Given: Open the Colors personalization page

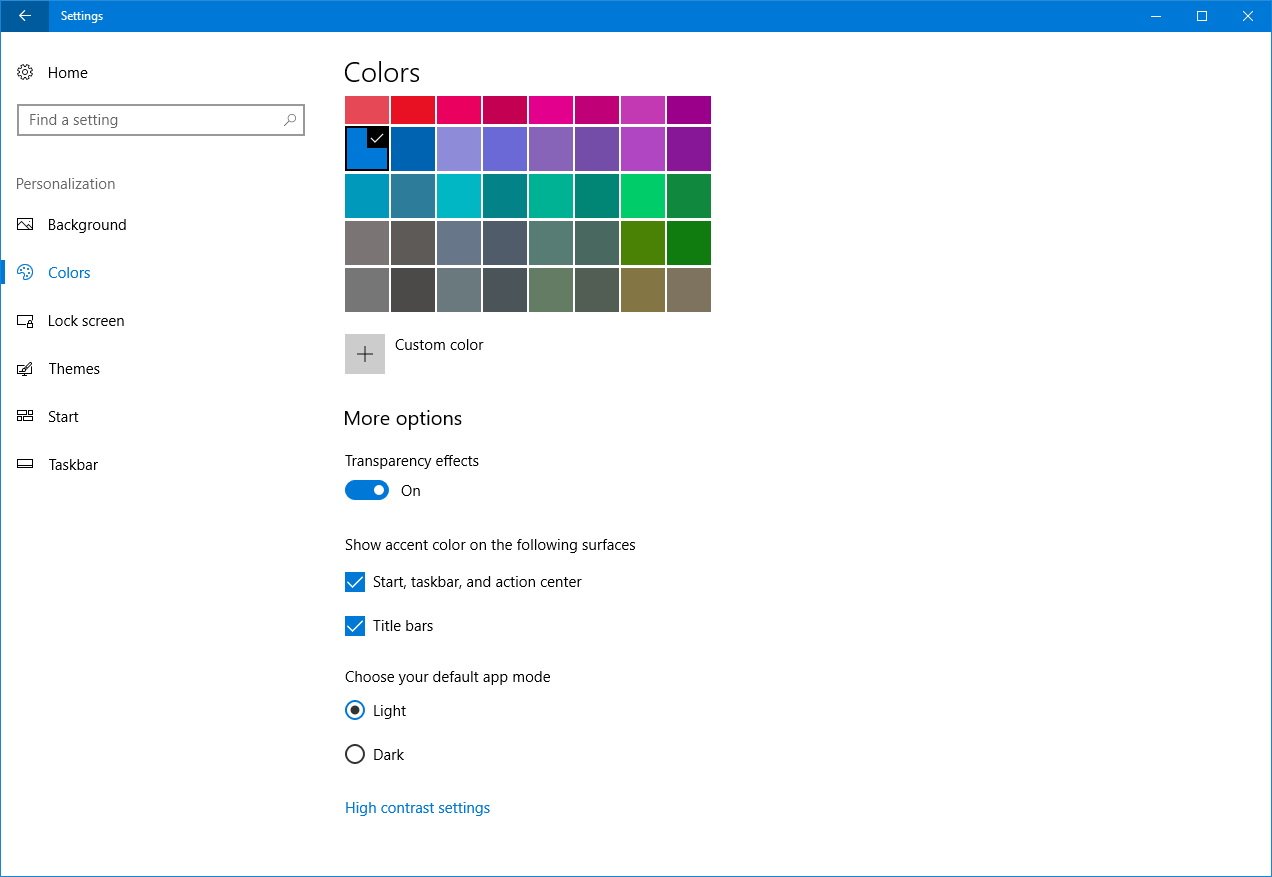Looking at the screenshot, I should pos(69,273).
